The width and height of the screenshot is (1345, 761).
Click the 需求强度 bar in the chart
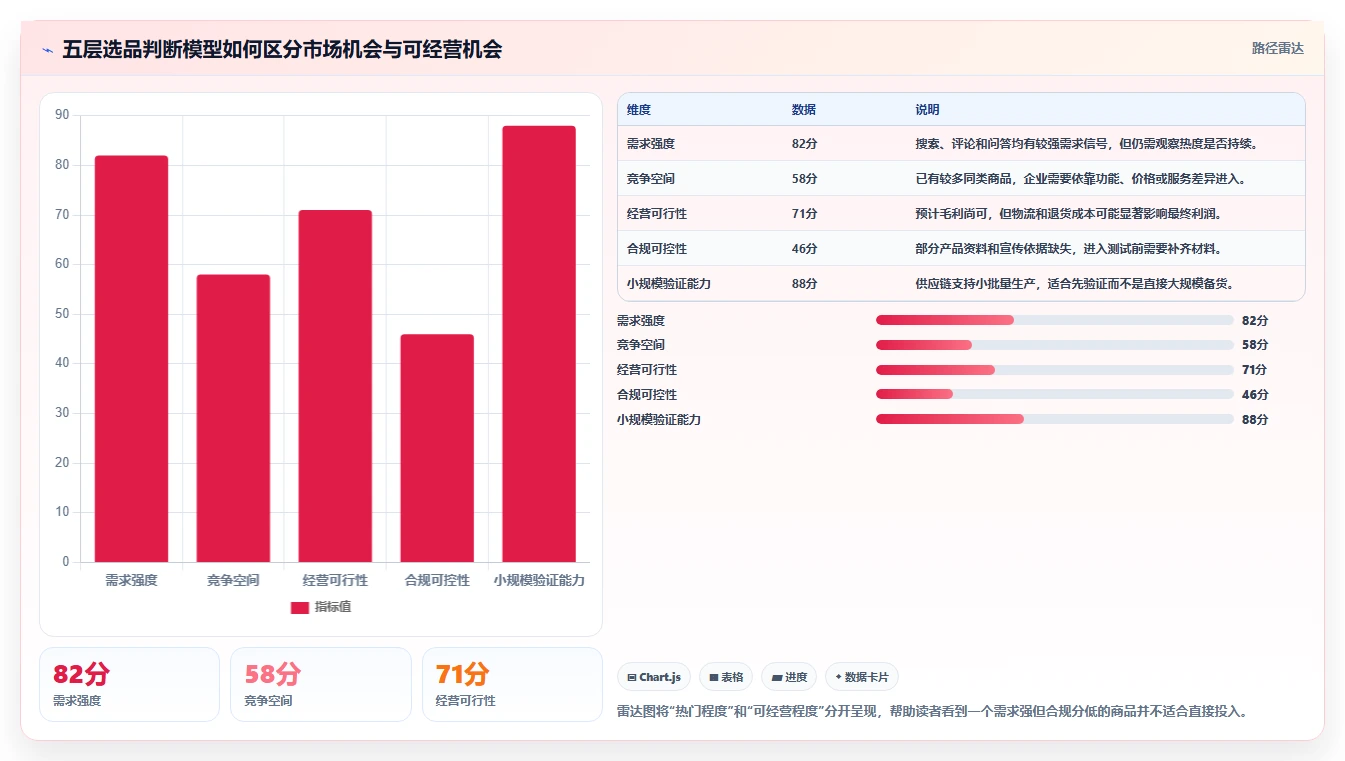coord(131,359)
